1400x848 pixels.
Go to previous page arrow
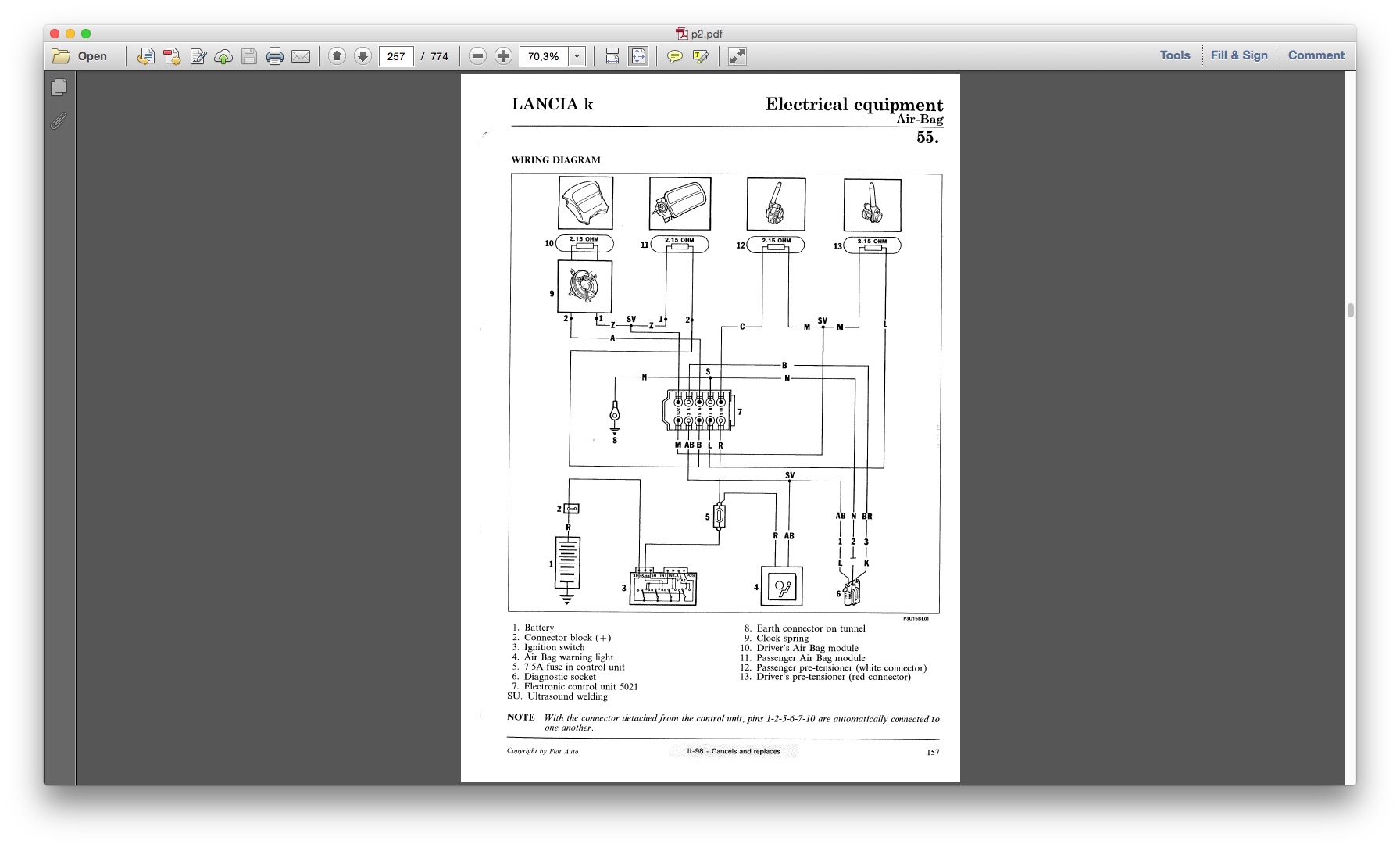pos(337,56)
